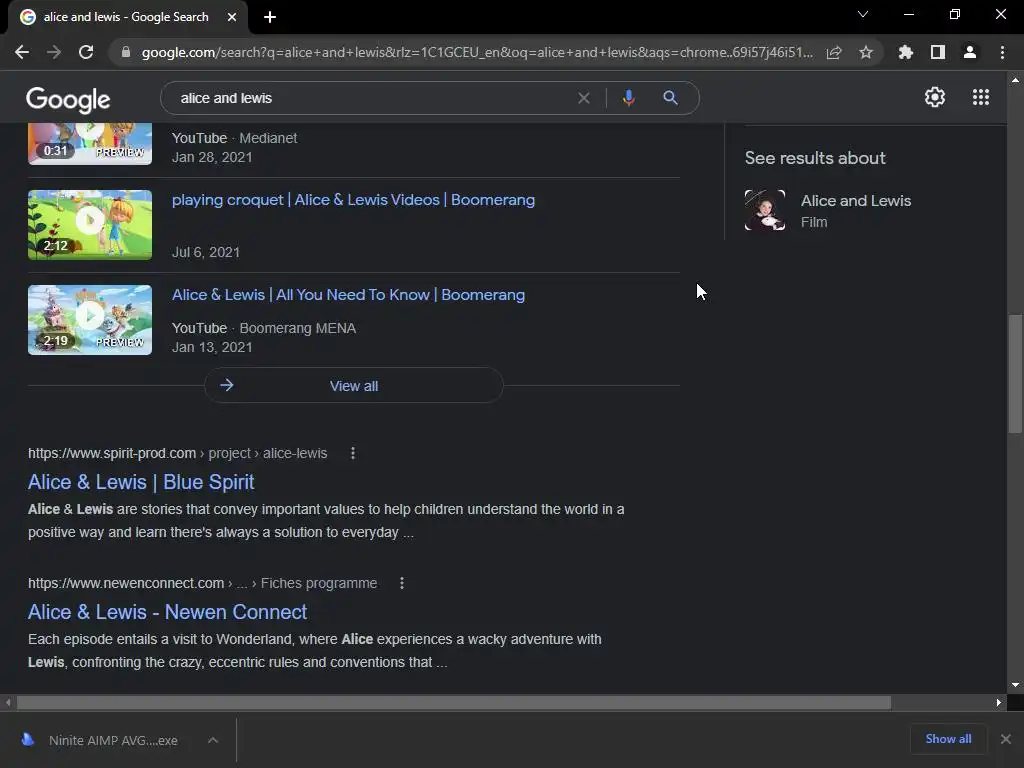Image resolution: width=1024 pixels, height=768 pixels.
Task: Click 'YouTube · Medianet' source text
Action: pyautogui.click(x=234, y=138)
